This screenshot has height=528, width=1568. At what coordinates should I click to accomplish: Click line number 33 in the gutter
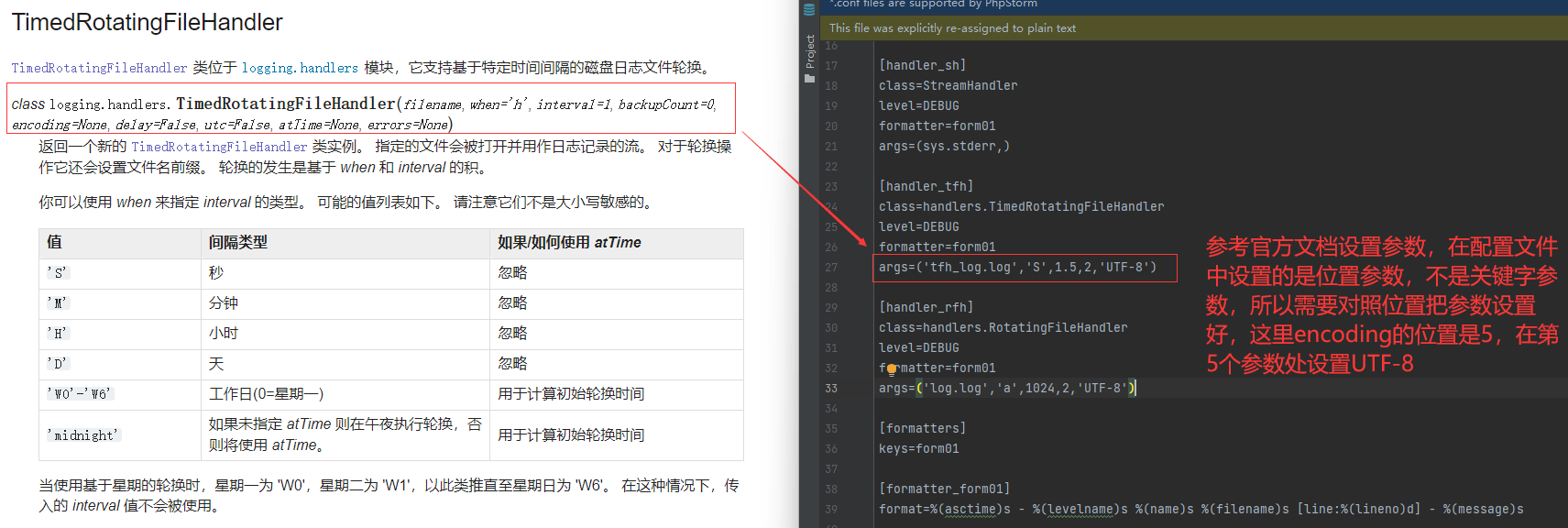830,388
